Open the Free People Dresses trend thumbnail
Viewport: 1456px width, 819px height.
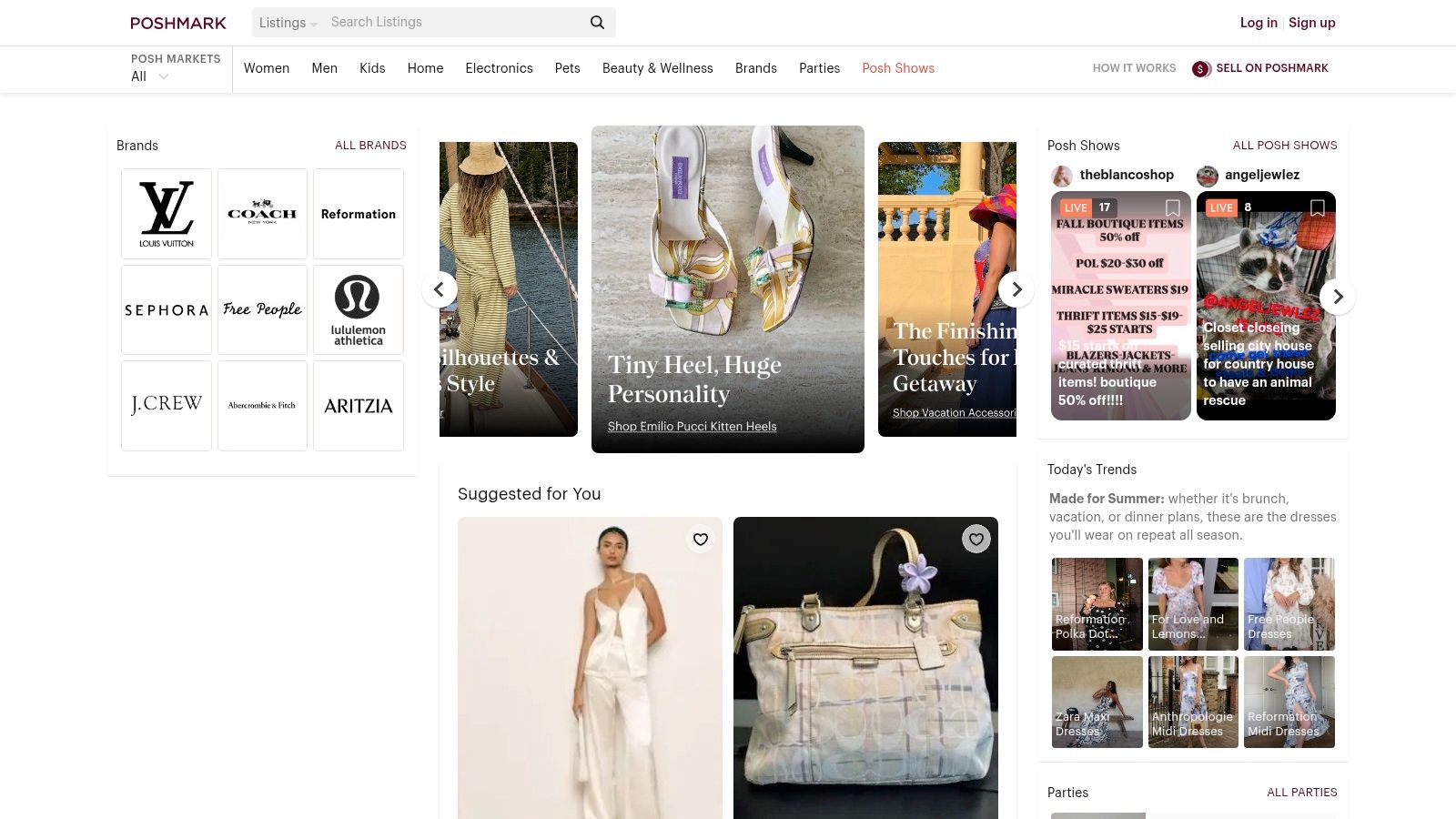(1289, 604)
